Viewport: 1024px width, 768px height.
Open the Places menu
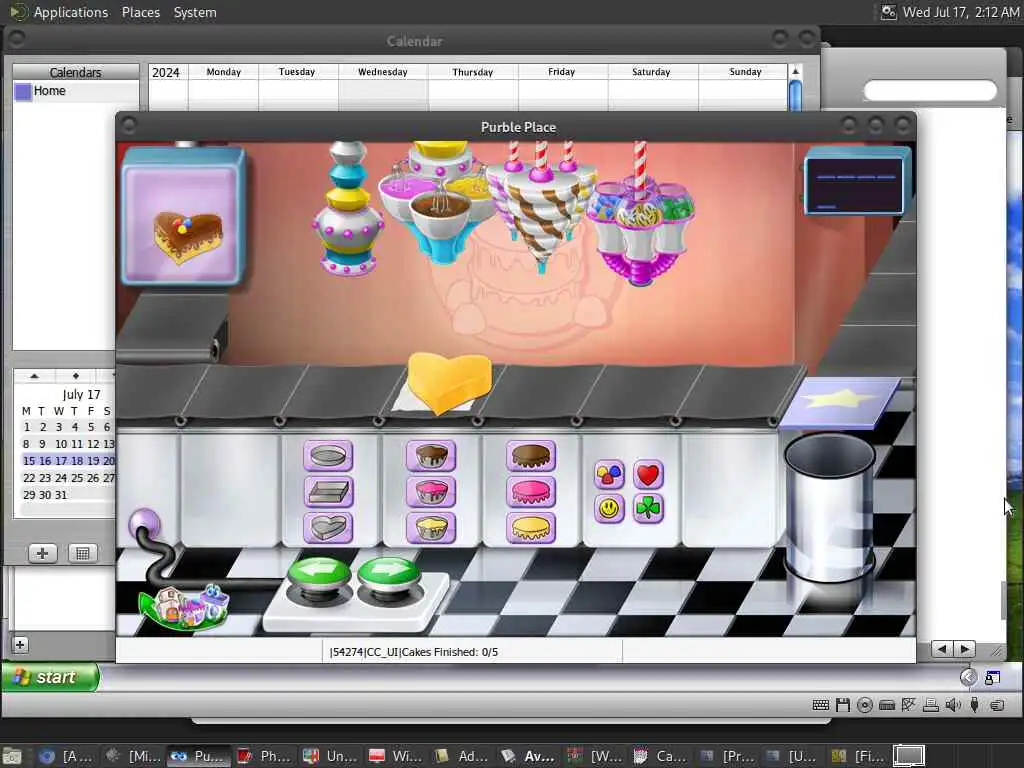(x=140, y=12)
